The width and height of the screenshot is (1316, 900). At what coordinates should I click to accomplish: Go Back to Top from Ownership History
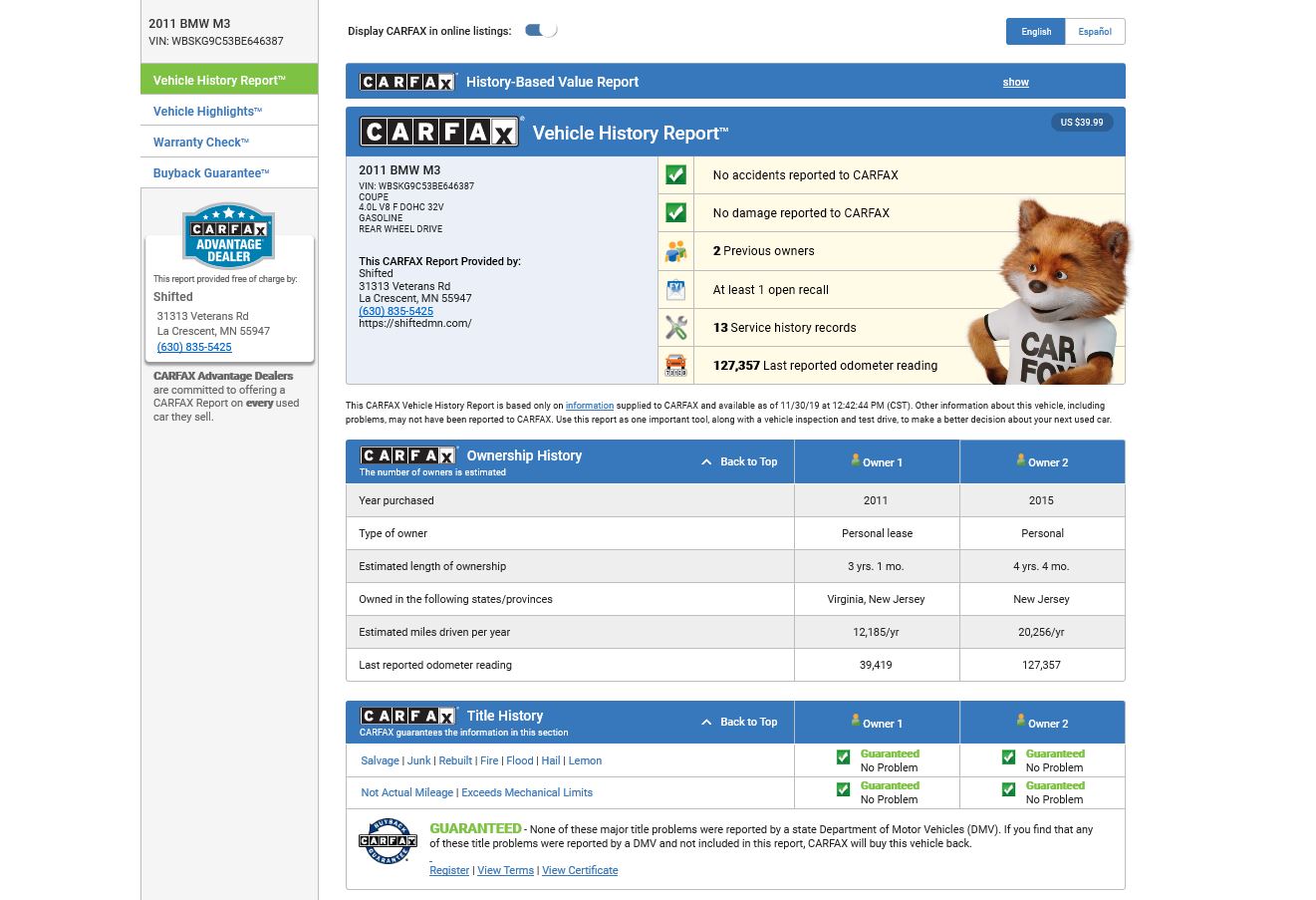(739, 462)
